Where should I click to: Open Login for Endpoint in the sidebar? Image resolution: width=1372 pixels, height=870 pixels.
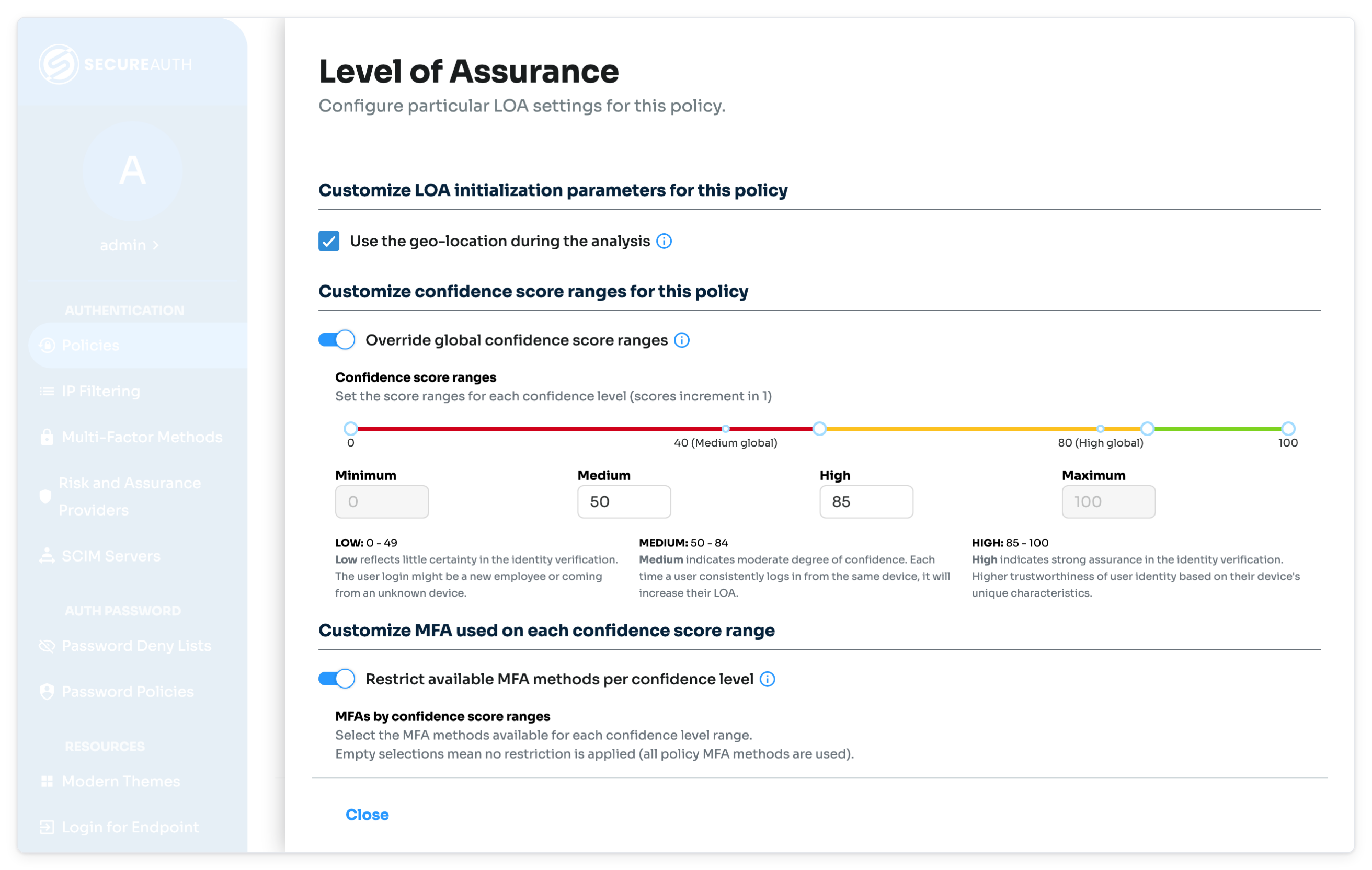pyautogui.click(x=138, y=827)
